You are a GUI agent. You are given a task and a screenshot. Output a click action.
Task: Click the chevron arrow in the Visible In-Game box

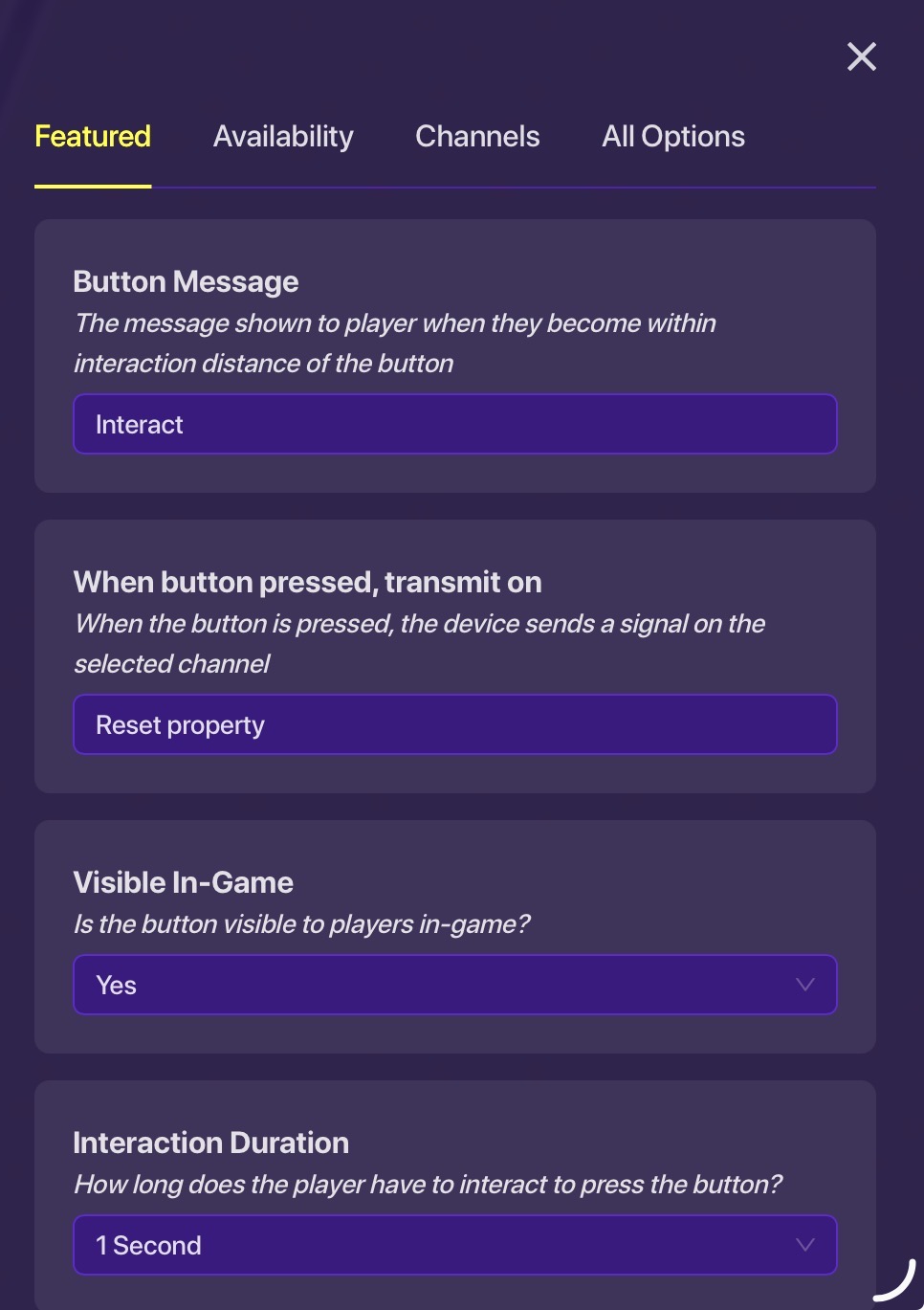click(x=805, y=985)
